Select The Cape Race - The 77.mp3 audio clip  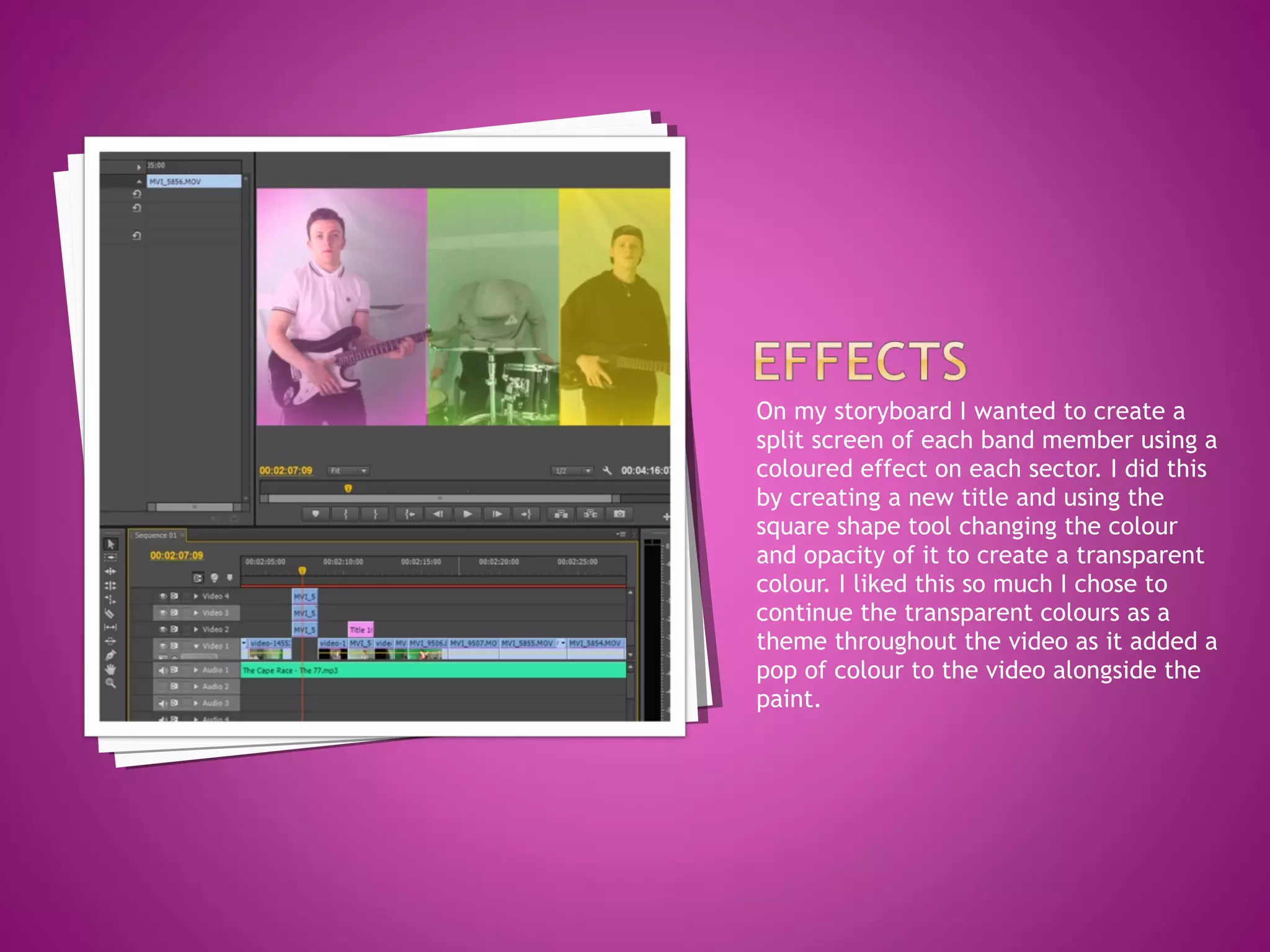coord(433,670)
